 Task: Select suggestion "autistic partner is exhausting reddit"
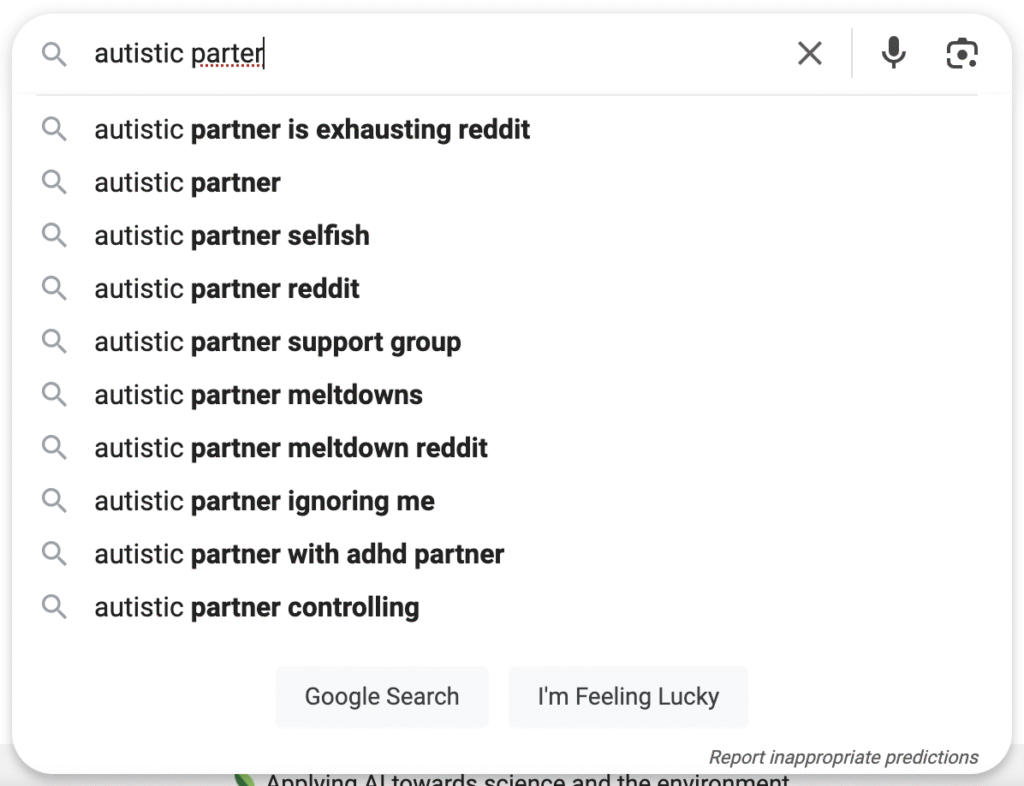tap(312, 130)
